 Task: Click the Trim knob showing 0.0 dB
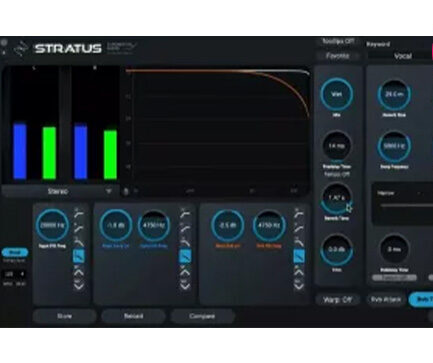click(337, 249)
